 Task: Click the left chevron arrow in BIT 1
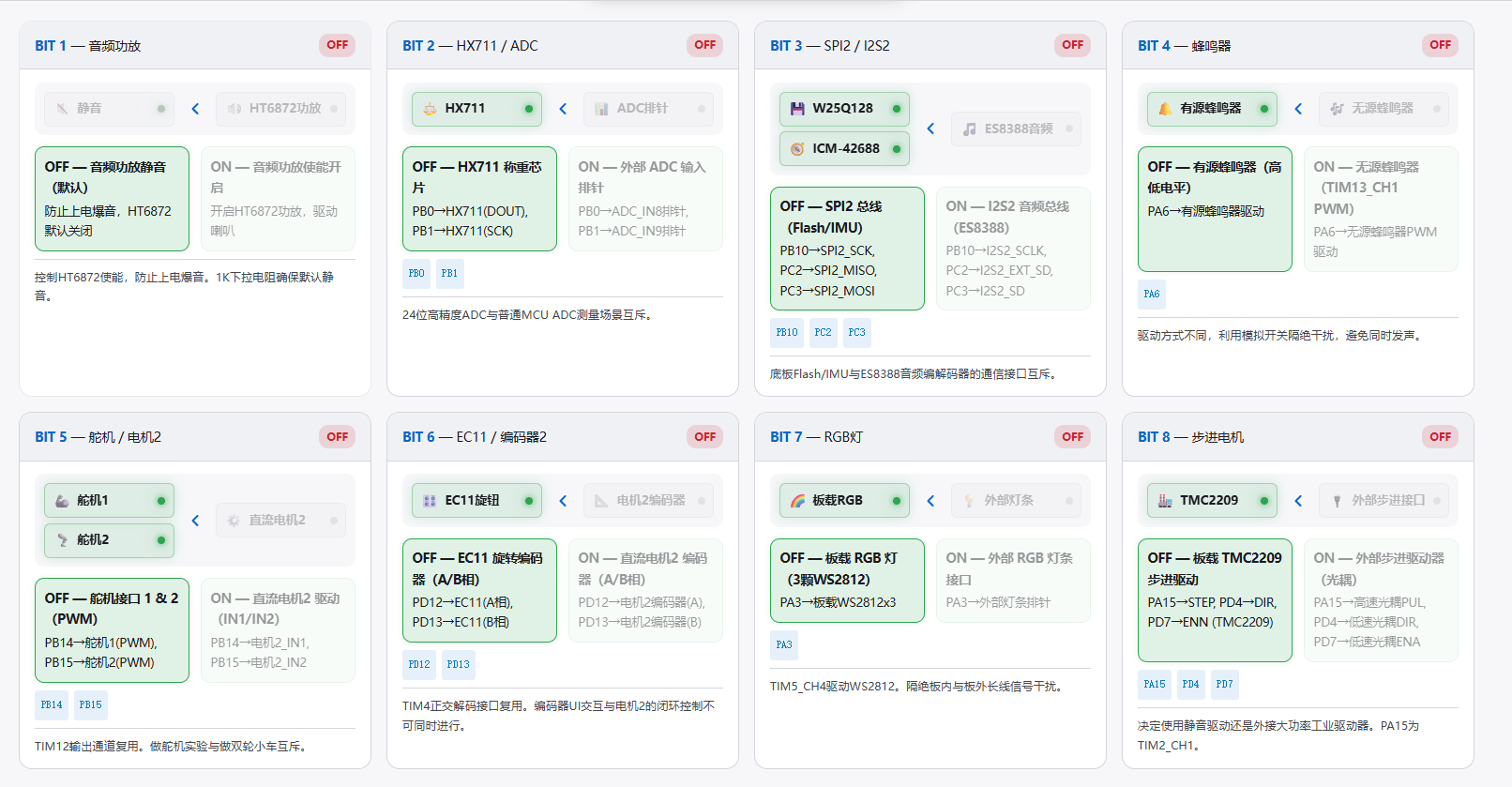(x=195, y=109)
